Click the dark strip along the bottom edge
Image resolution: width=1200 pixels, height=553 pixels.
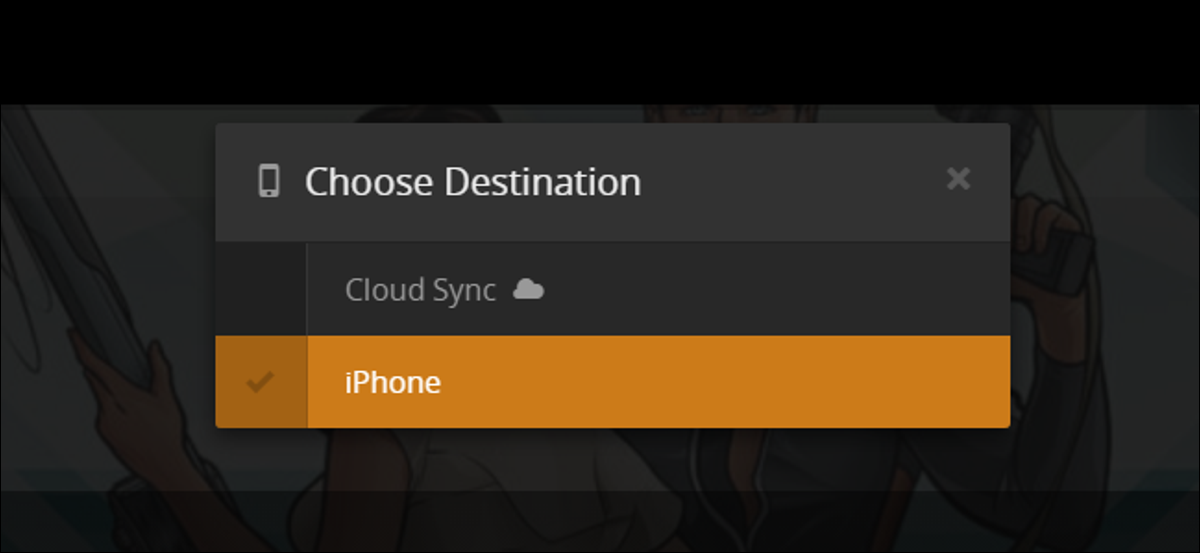[x=600, y=520]
